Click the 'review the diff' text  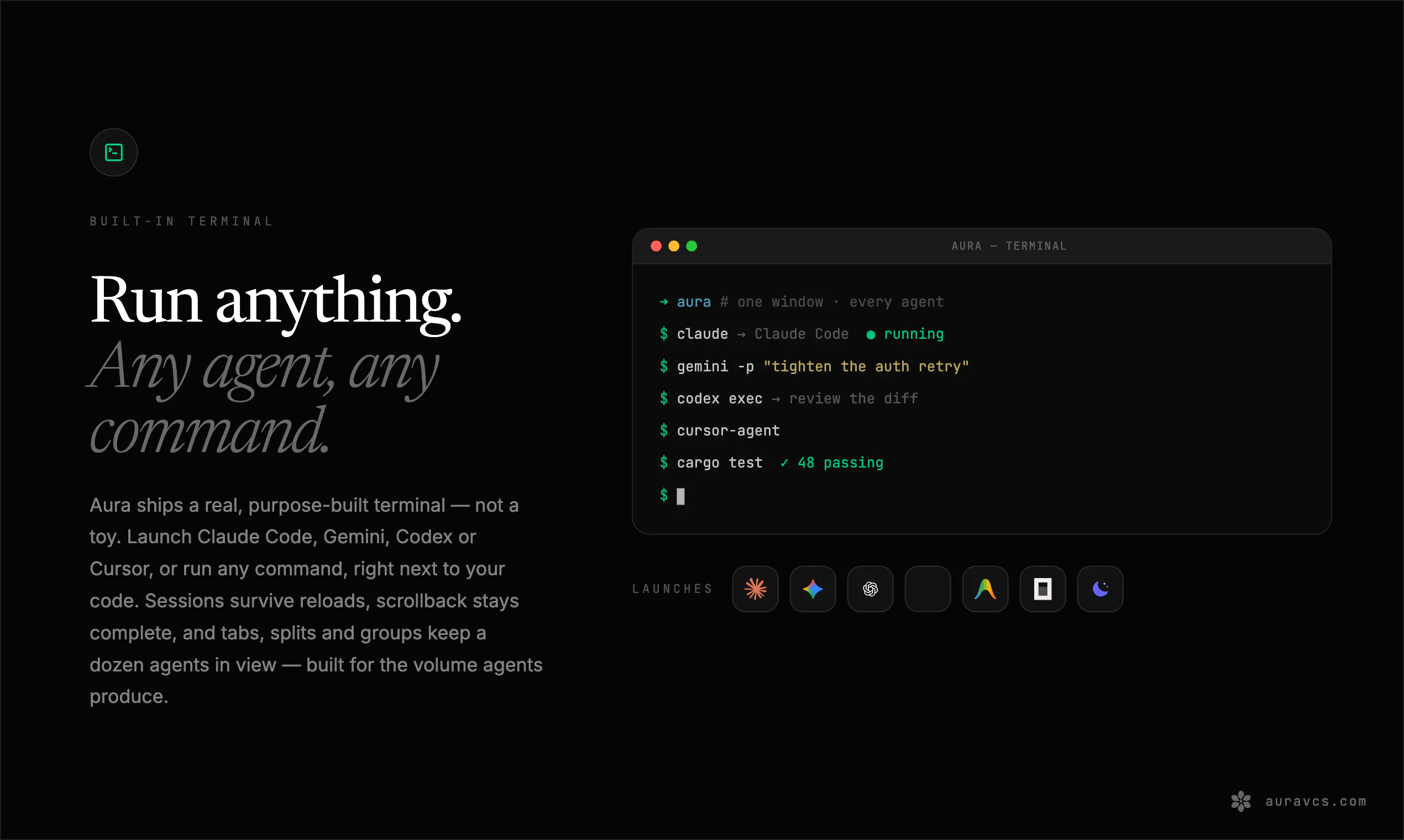[x=853, y=398]
